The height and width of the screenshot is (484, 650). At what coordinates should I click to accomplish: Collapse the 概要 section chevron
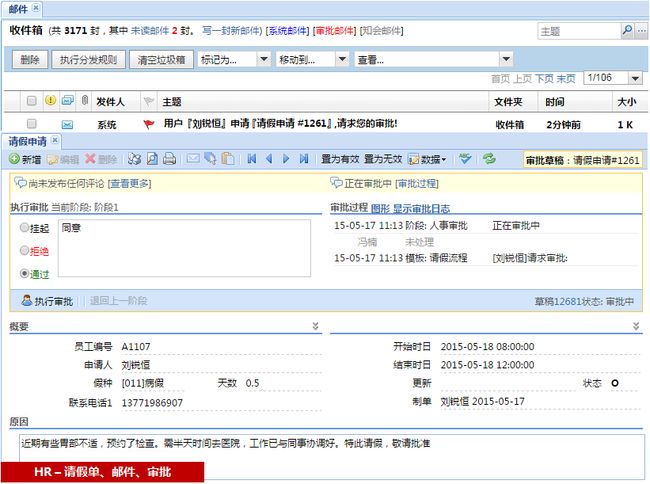[315, 326]
